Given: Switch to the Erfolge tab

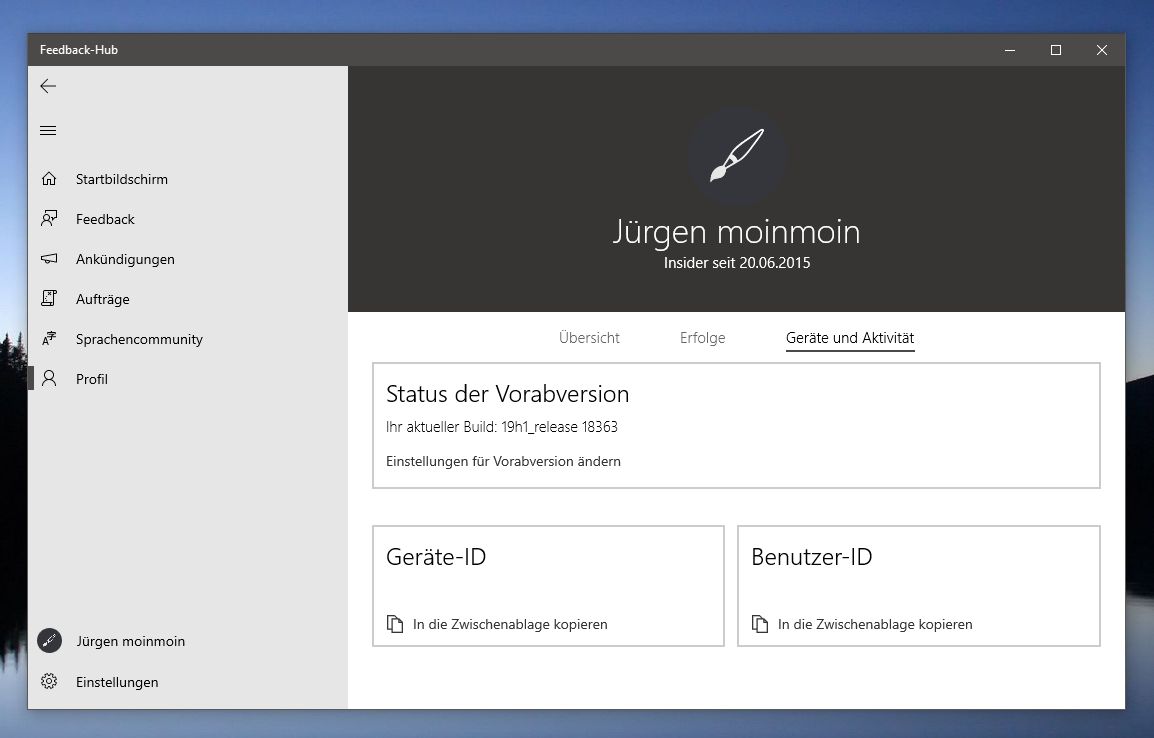Looking at the screenshot, I should tap(703, 338).
